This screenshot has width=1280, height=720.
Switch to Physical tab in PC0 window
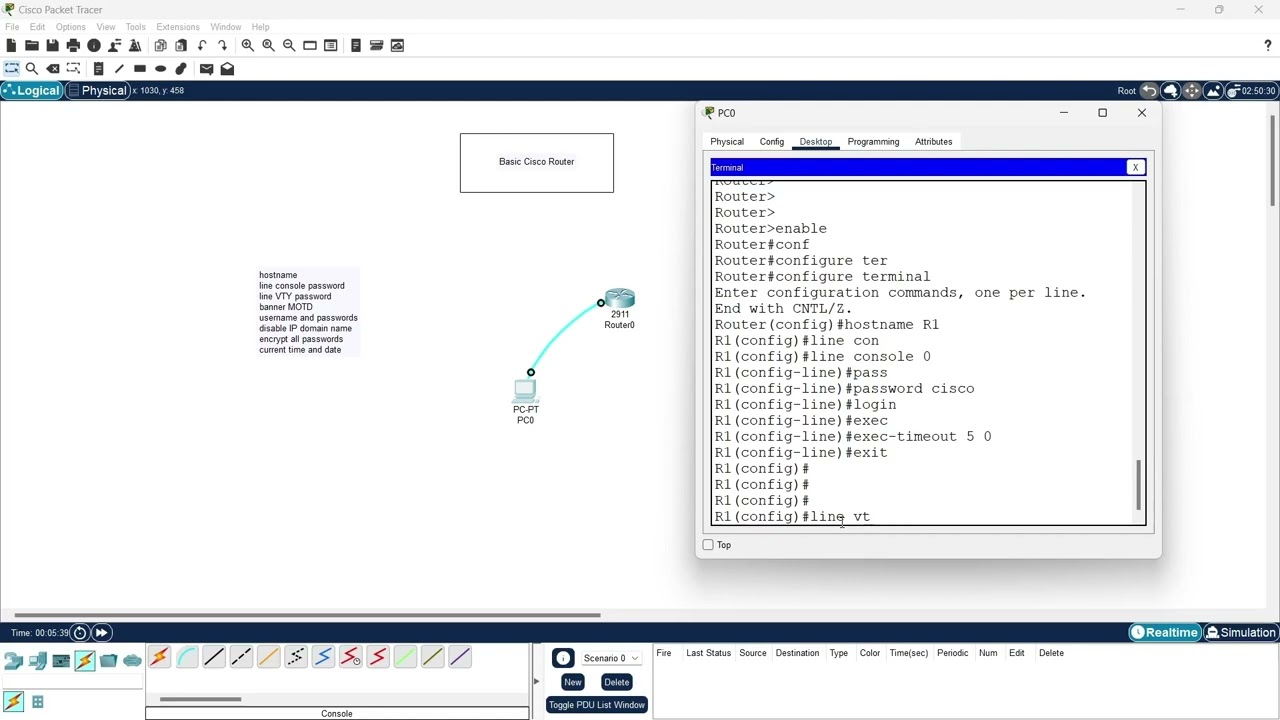[x=727, y=142]
